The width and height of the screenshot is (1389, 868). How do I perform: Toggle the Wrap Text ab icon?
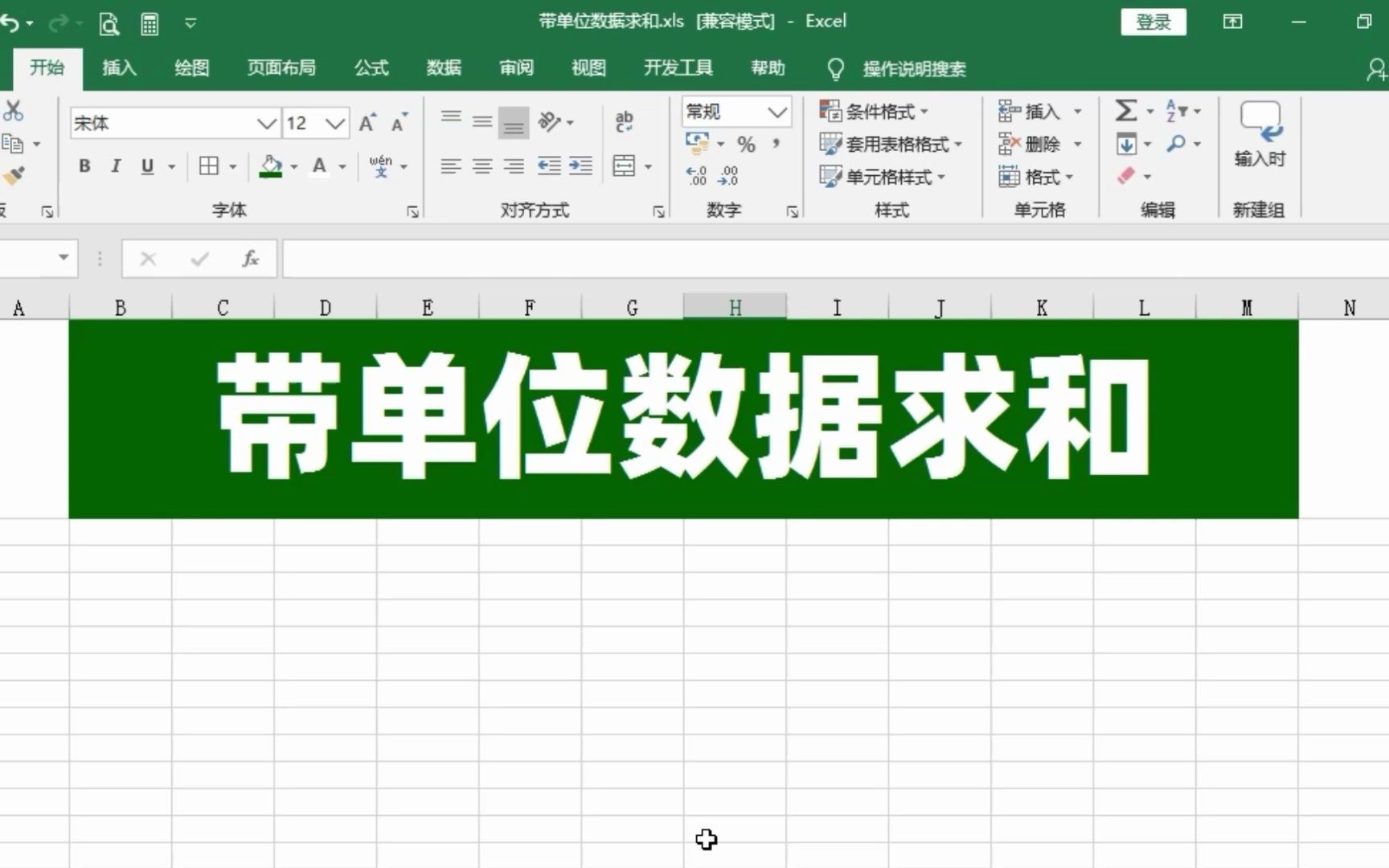tap(624, 121)
